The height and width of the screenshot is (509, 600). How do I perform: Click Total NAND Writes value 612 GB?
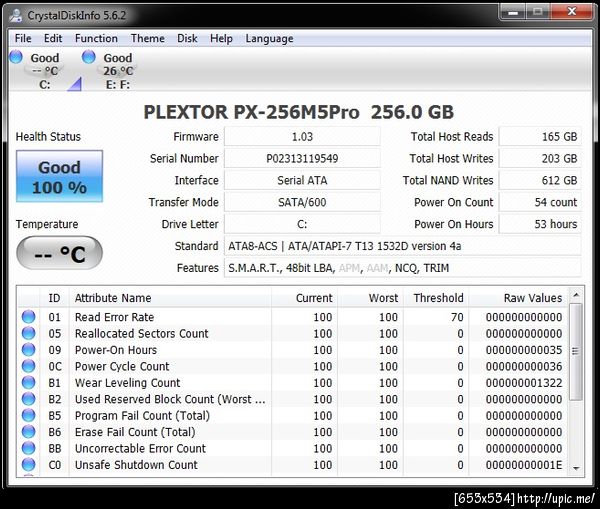click(x=540, y=180)
